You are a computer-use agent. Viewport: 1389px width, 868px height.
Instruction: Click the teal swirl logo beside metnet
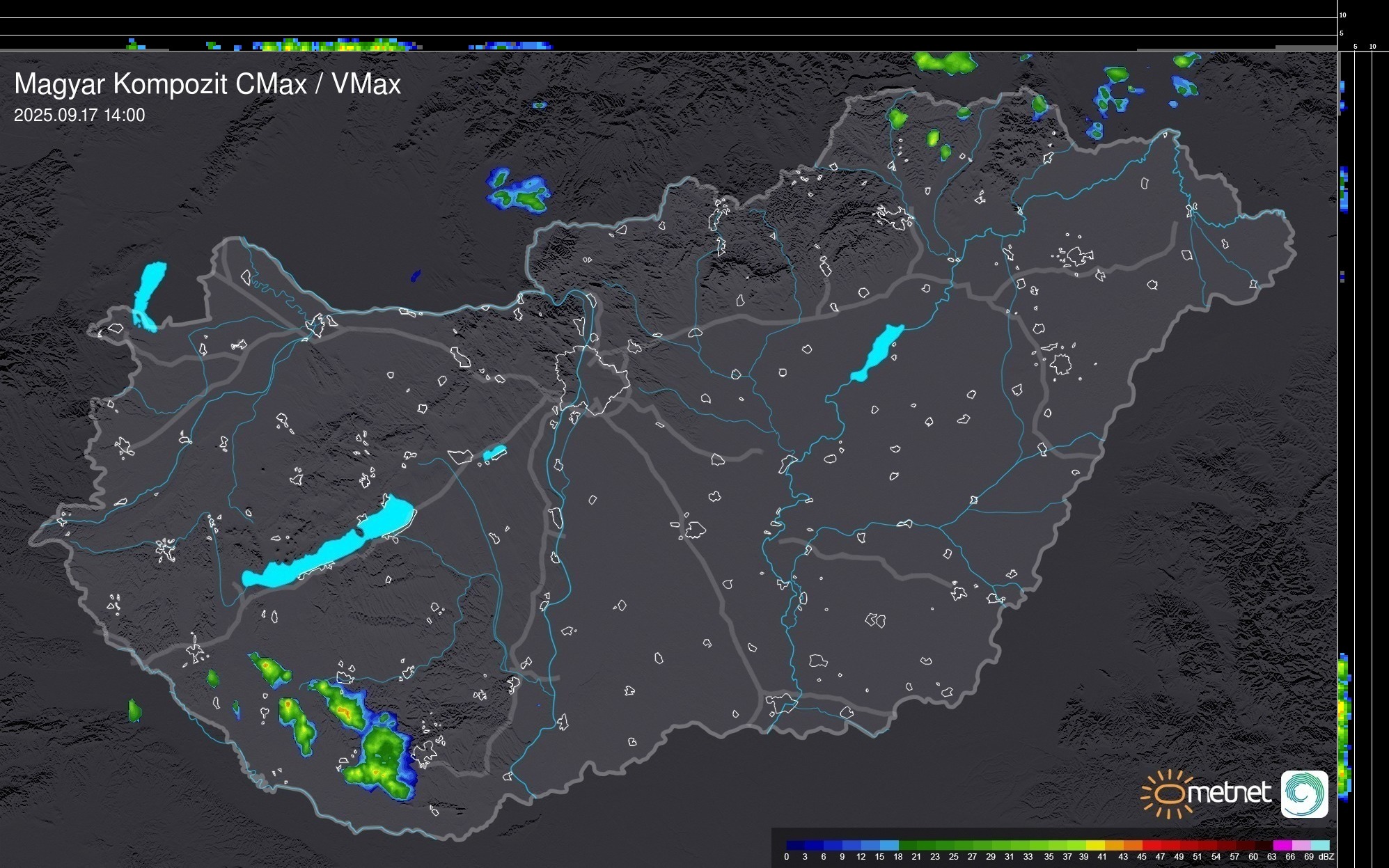[1304, 794]
